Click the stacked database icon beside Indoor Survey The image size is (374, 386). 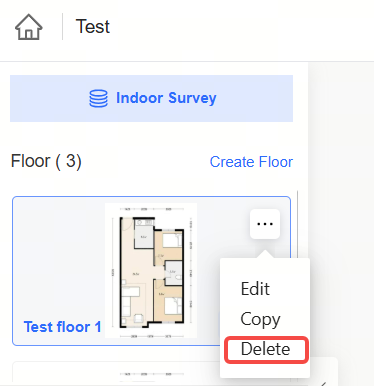coord(98,99)
